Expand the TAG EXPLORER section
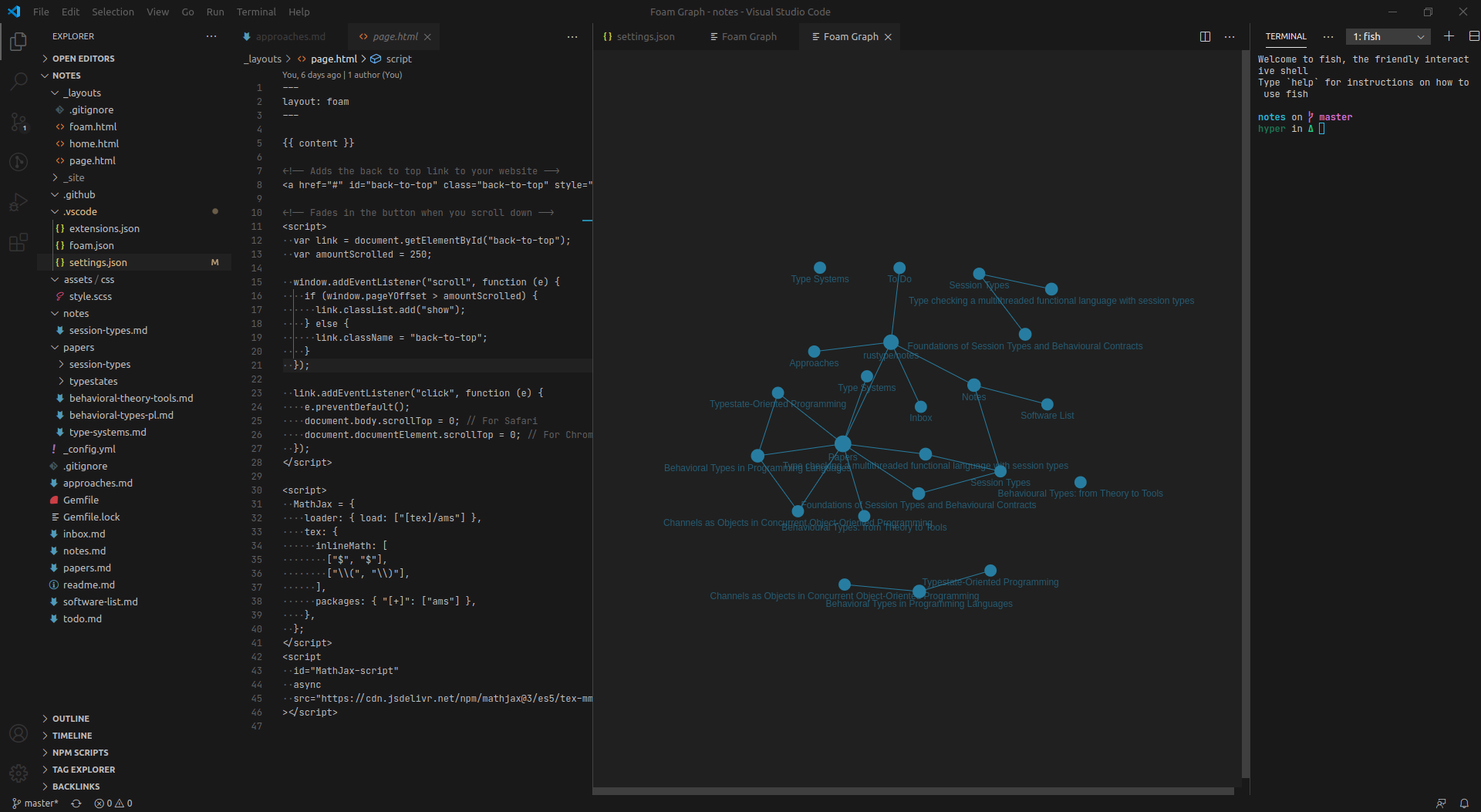Screen dimensions: 1481x812 (83, 769)
